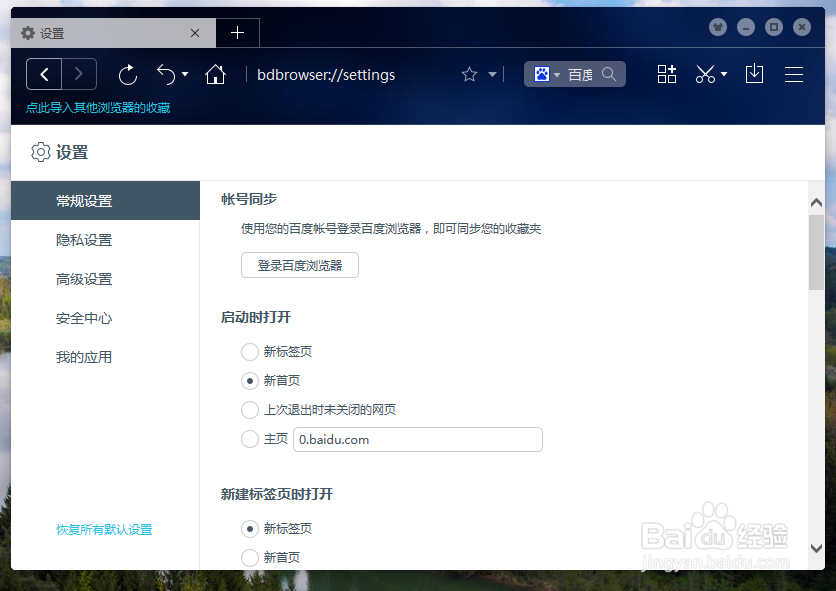Open the hamburger main menu
The width and height of the screenshot is (836, 591).
pos(794,74)
